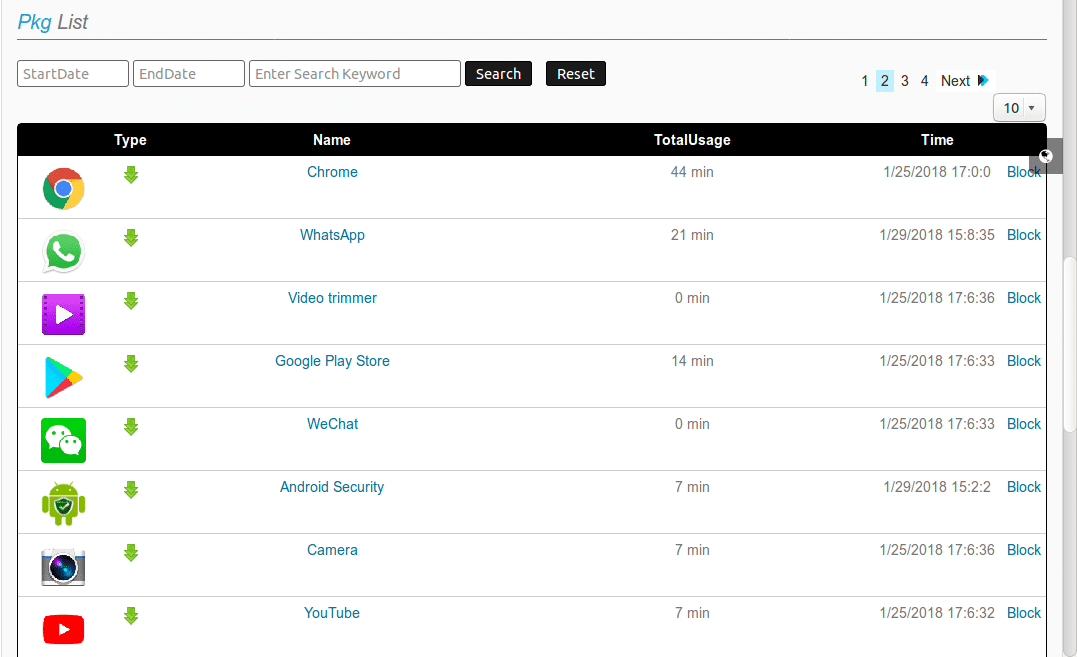Open the Video trimmer name link

point(332,298)
